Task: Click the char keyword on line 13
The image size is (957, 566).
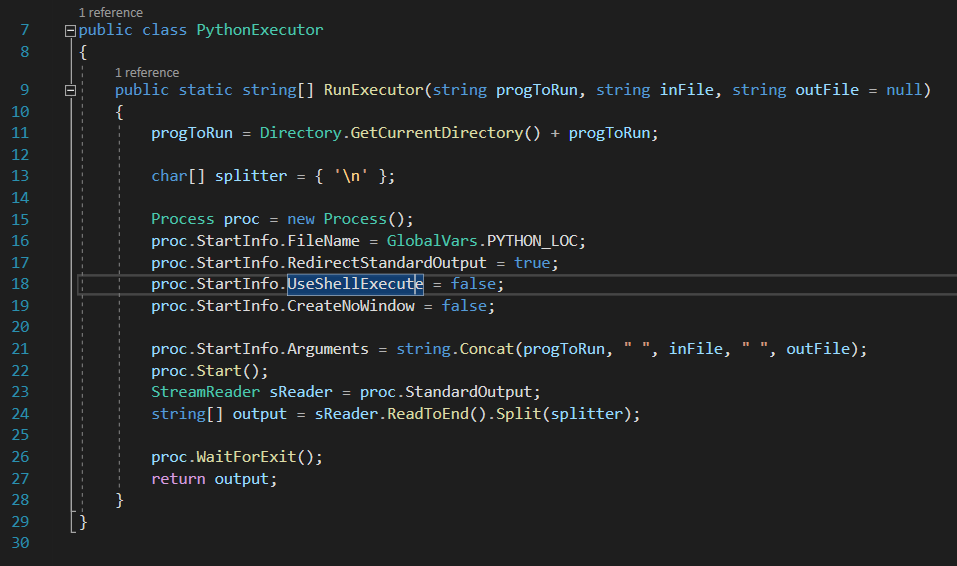Action: point(169,176)
